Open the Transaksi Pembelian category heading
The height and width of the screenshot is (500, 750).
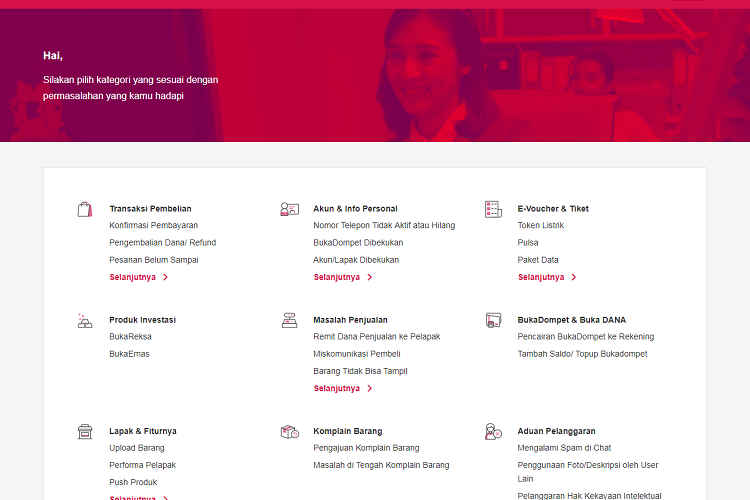coord(150,209)
